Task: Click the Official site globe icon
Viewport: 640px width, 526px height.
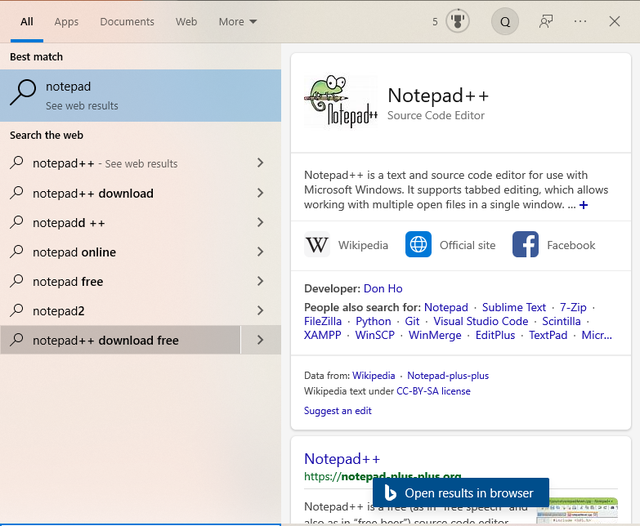Action: [418, 244]
